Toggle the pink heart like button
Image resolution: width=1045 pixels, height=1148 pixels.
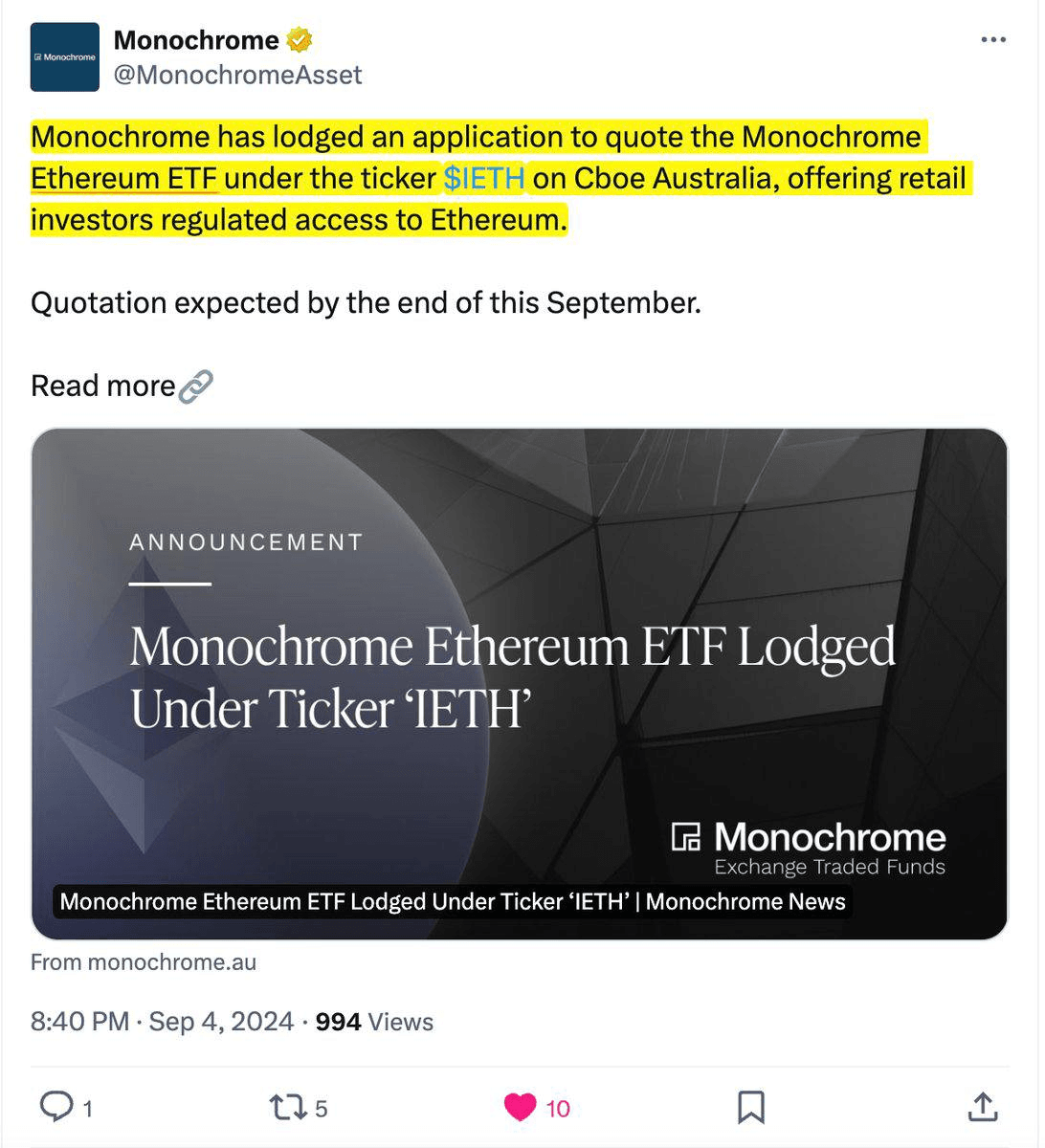pos(520,1108)
